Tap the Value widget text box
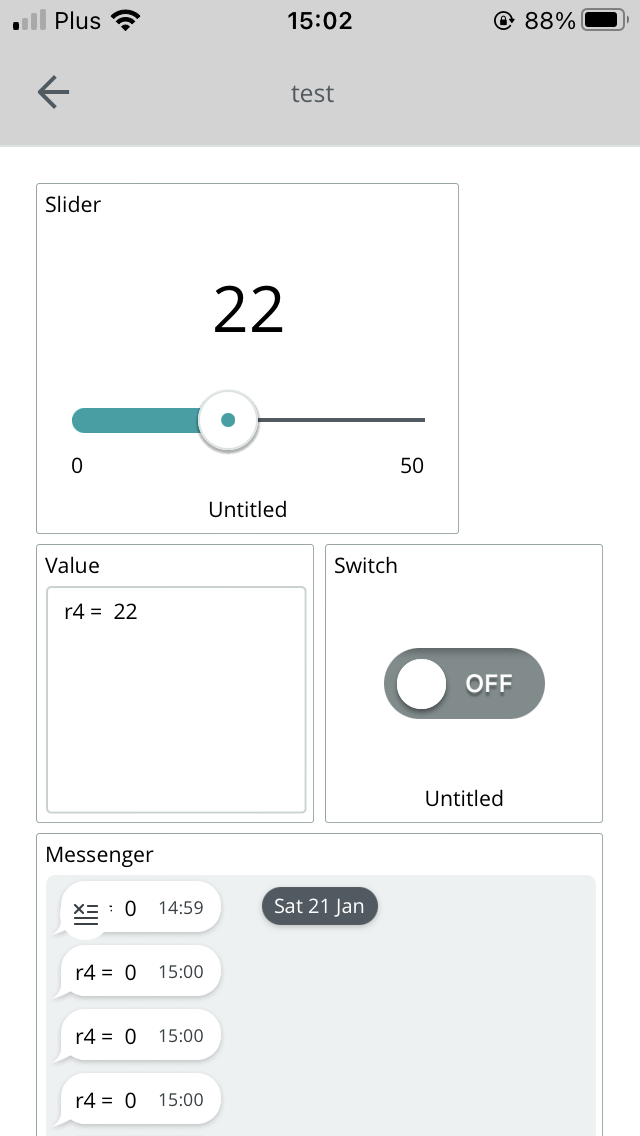Image resolution: width=640 pixels, height=1136 pixels. point(176,700)
